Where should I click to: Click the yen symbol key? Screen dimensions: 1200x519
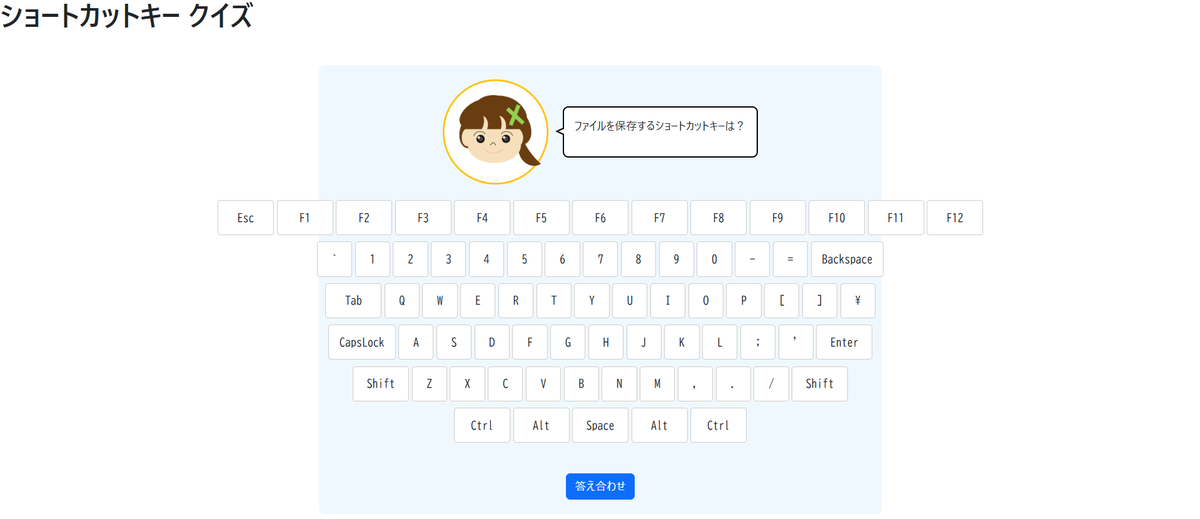point(857,300)
